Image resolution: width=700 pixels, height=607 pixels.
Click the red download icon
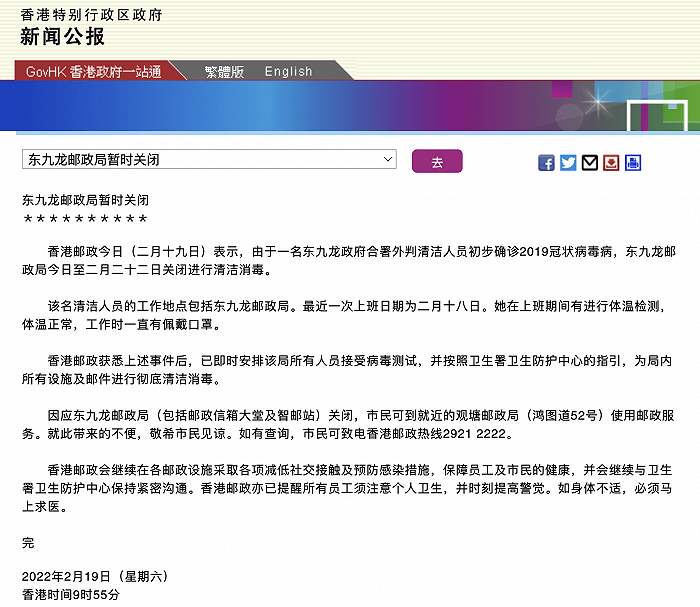(x=611, y=163)
